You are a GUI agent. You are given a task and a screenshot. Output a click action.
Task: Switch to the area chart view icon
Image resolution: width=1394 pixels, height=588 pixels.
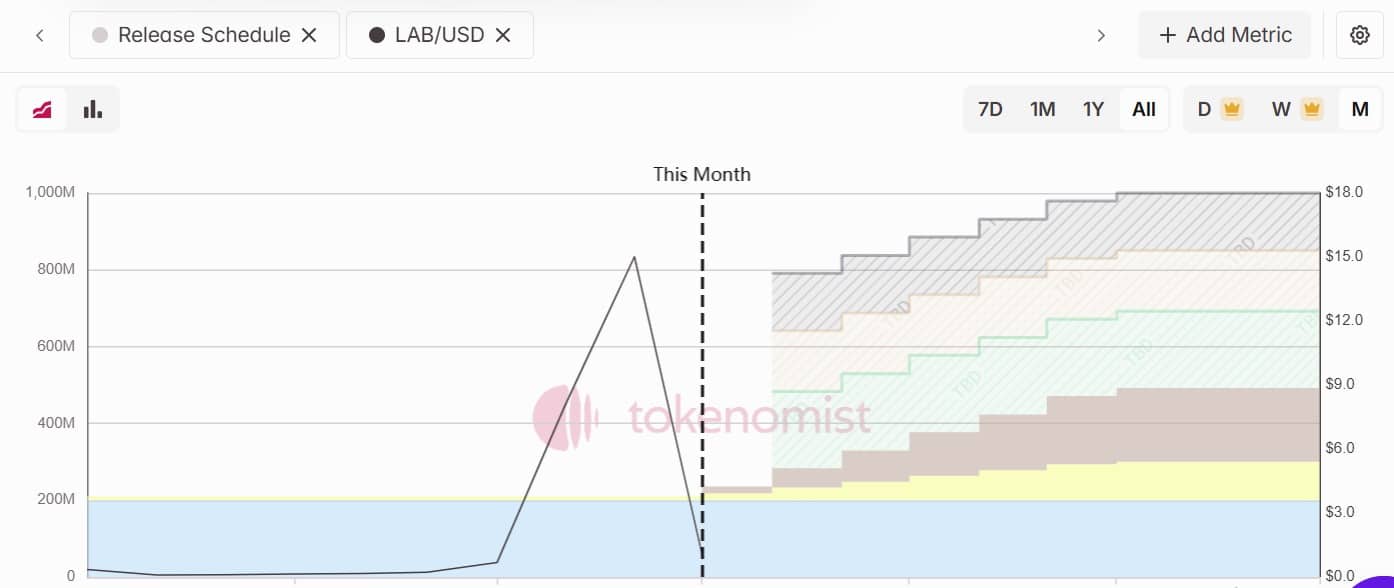pyautogui.click(x=42, y=109)
